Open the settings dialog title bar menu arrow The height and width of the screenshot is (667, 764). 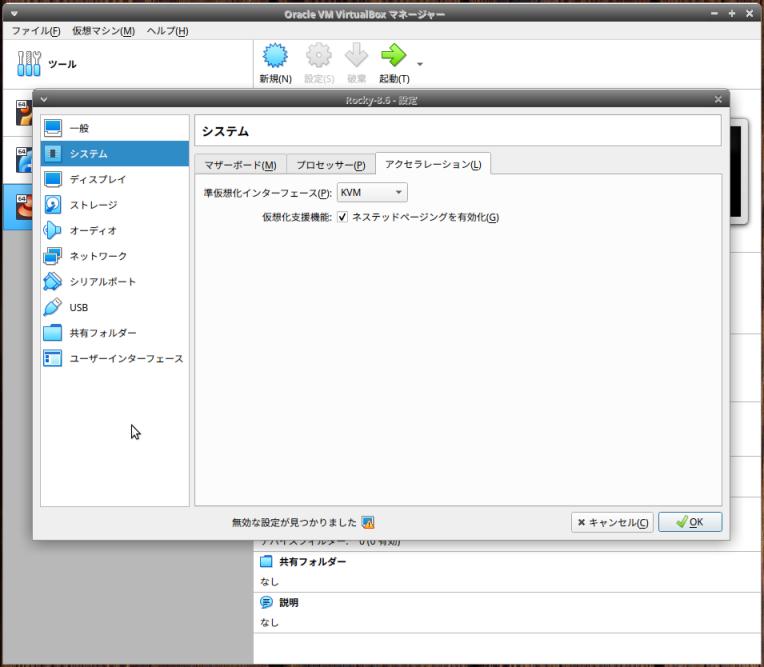tap(44, 99)
